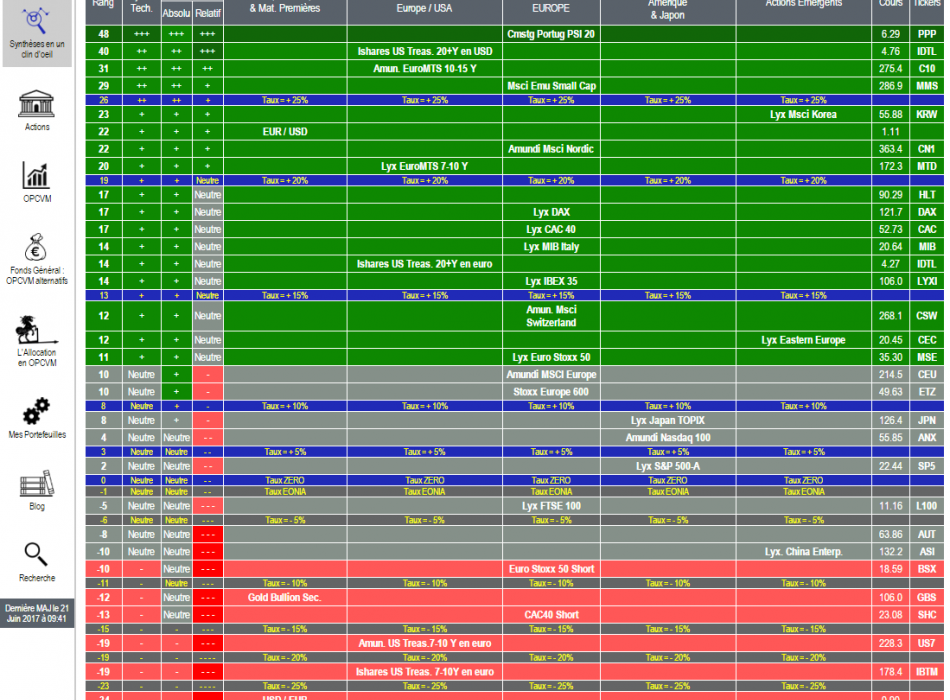The width and height of the screenshot is (950, 700).
Task: Open the OPCVM bar chart icon
Action: (36, 175)
